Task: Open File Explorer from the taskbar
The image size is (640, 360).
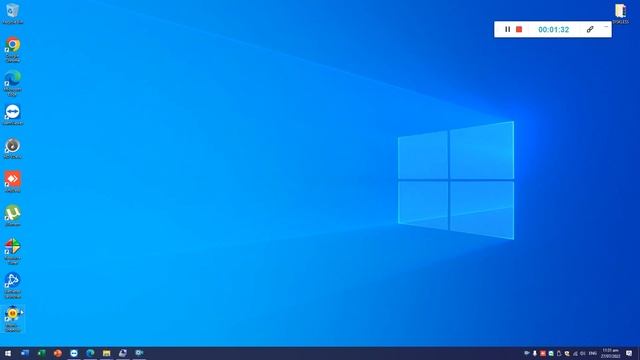Action: click(107, 353)
